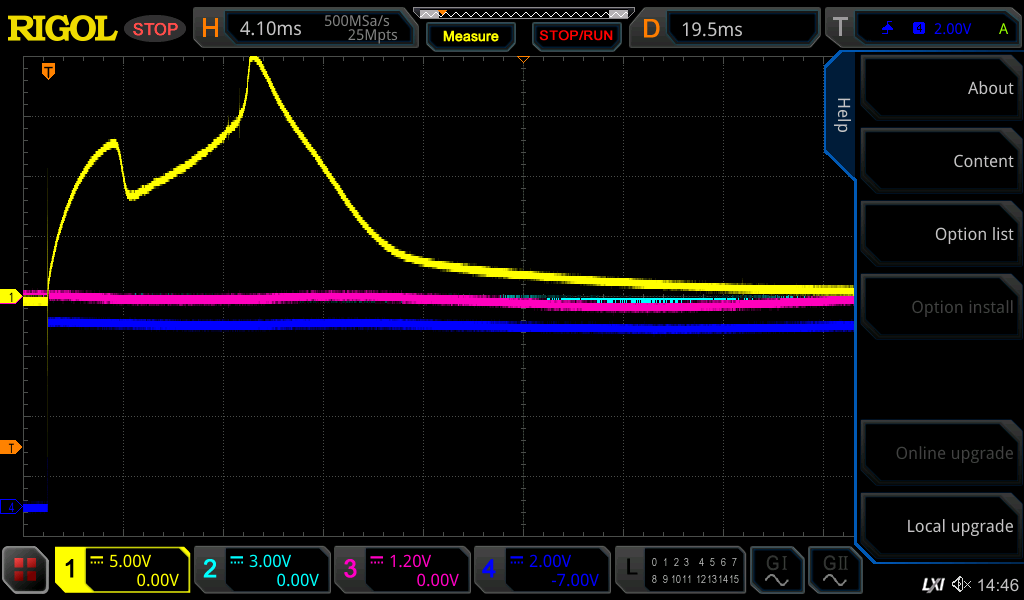Open the function navigation grid icon
1024x600 pixels.
click(26, 570)
